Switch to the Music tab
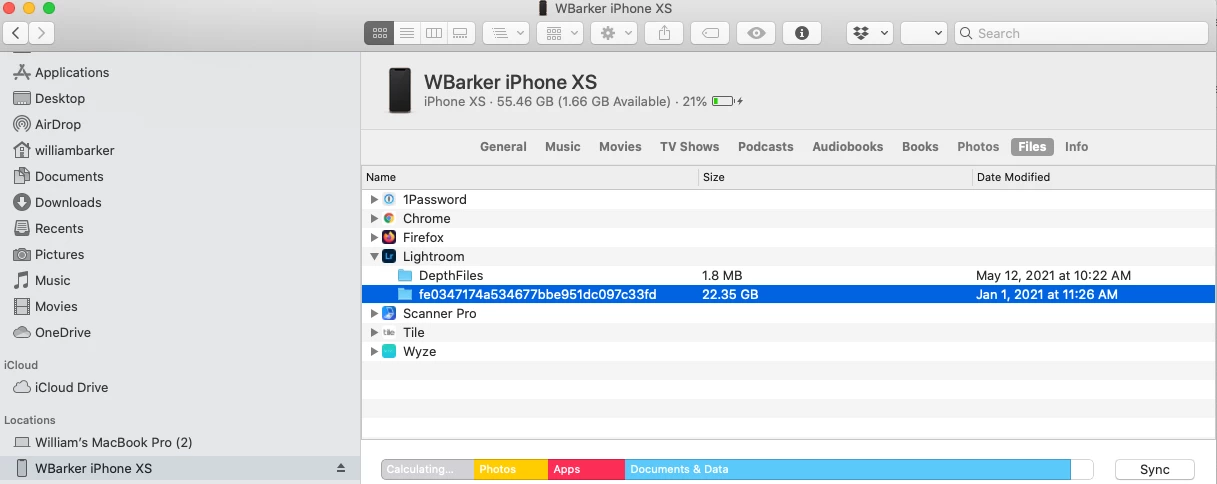This screenshot has width=1217, height=484. pyautogui.click(x=563, y=146)
